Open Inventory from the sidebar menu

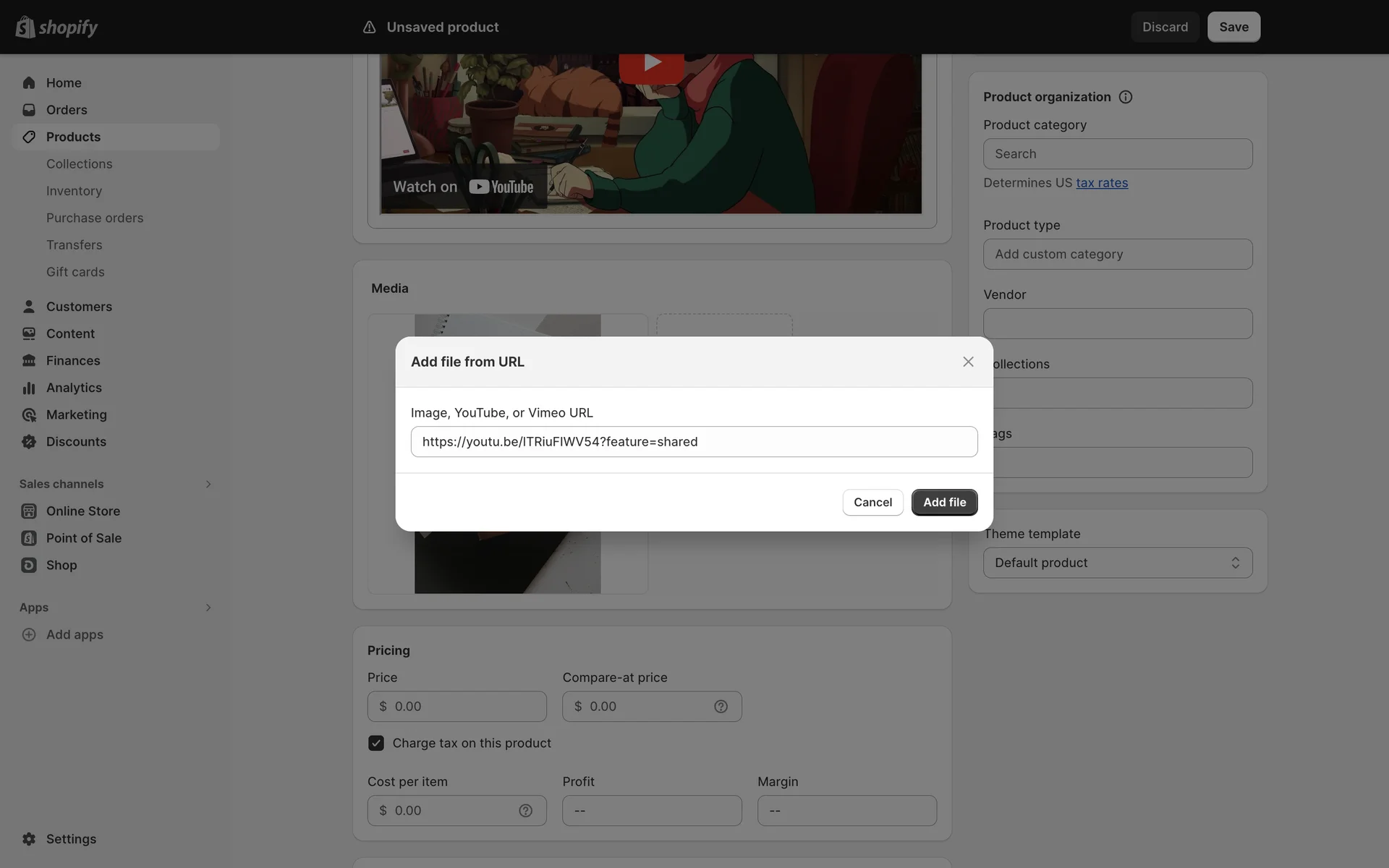point(74,191)
